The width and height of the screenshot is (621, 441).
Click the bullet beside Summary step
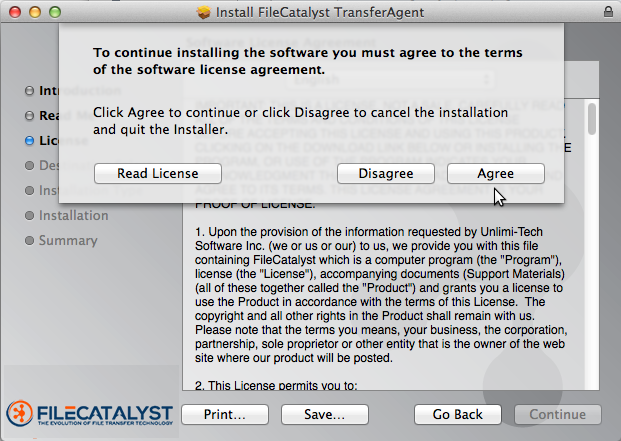tap(29, 241)
